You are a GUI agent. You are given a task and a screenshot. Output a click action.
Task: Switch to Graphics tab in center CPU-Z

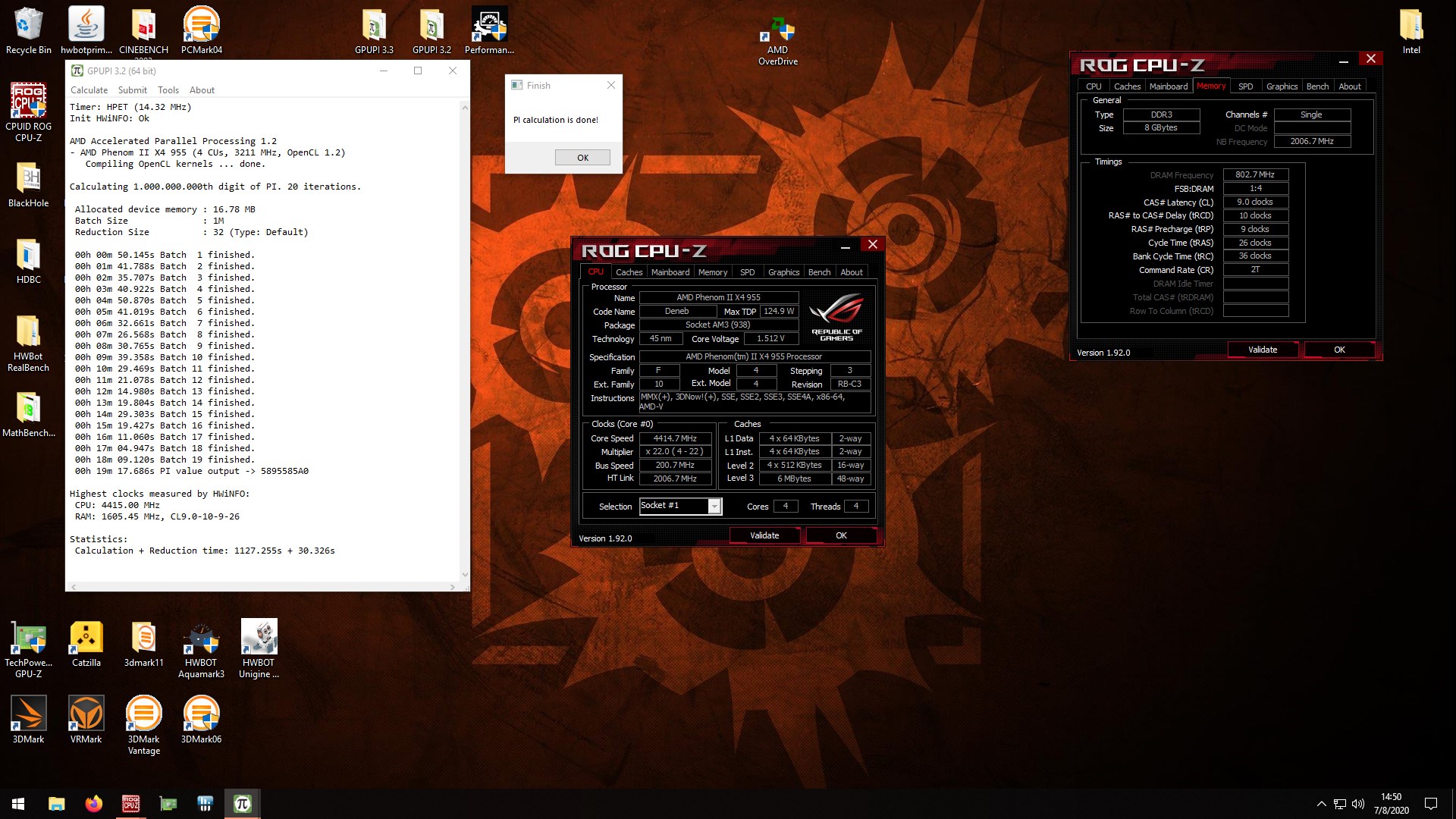click(x=783, y=272)
